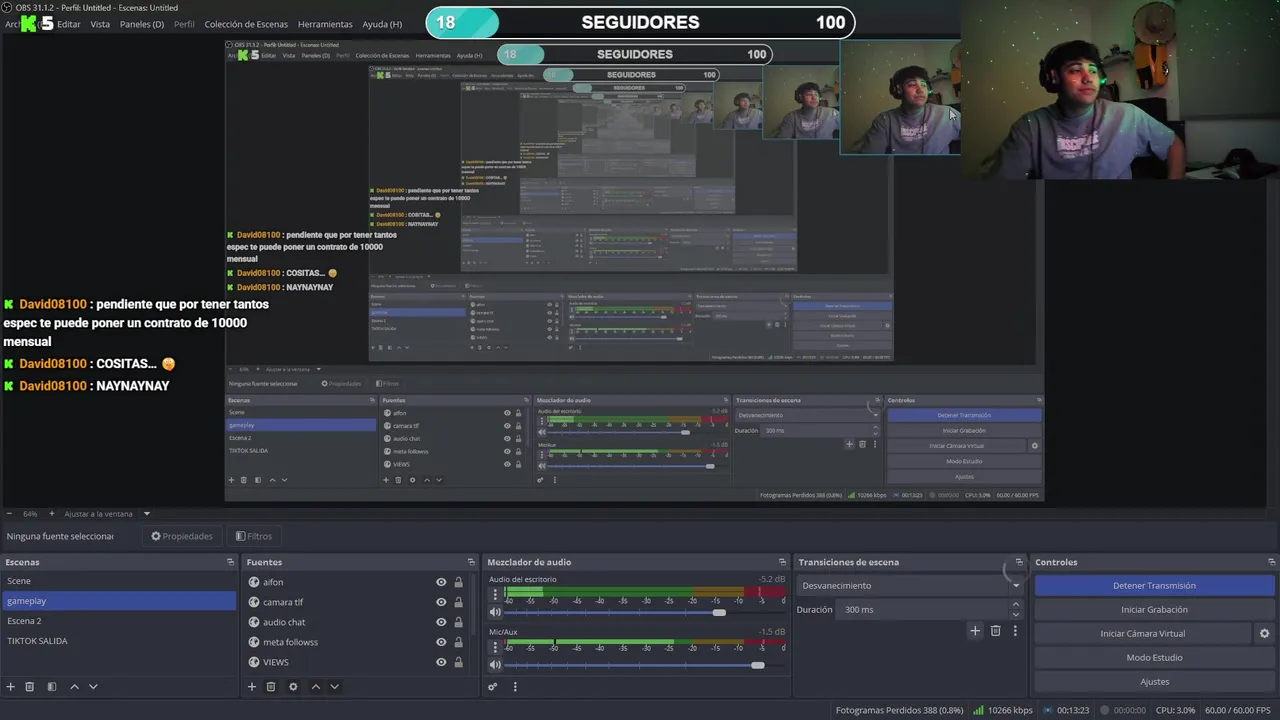This screenshot has height=720, width=1280.
Task: Hide the aifon source with eye icon
Action: coord(441,582)
